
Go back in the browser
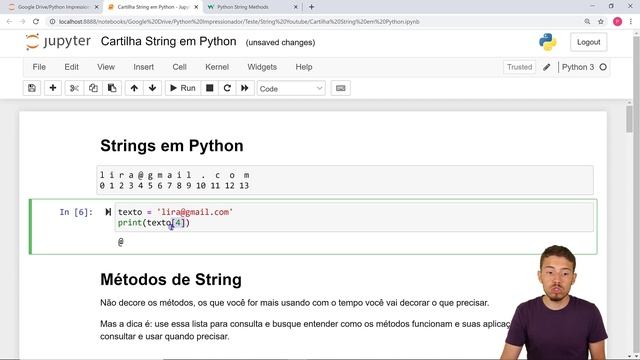coord(9,22)
